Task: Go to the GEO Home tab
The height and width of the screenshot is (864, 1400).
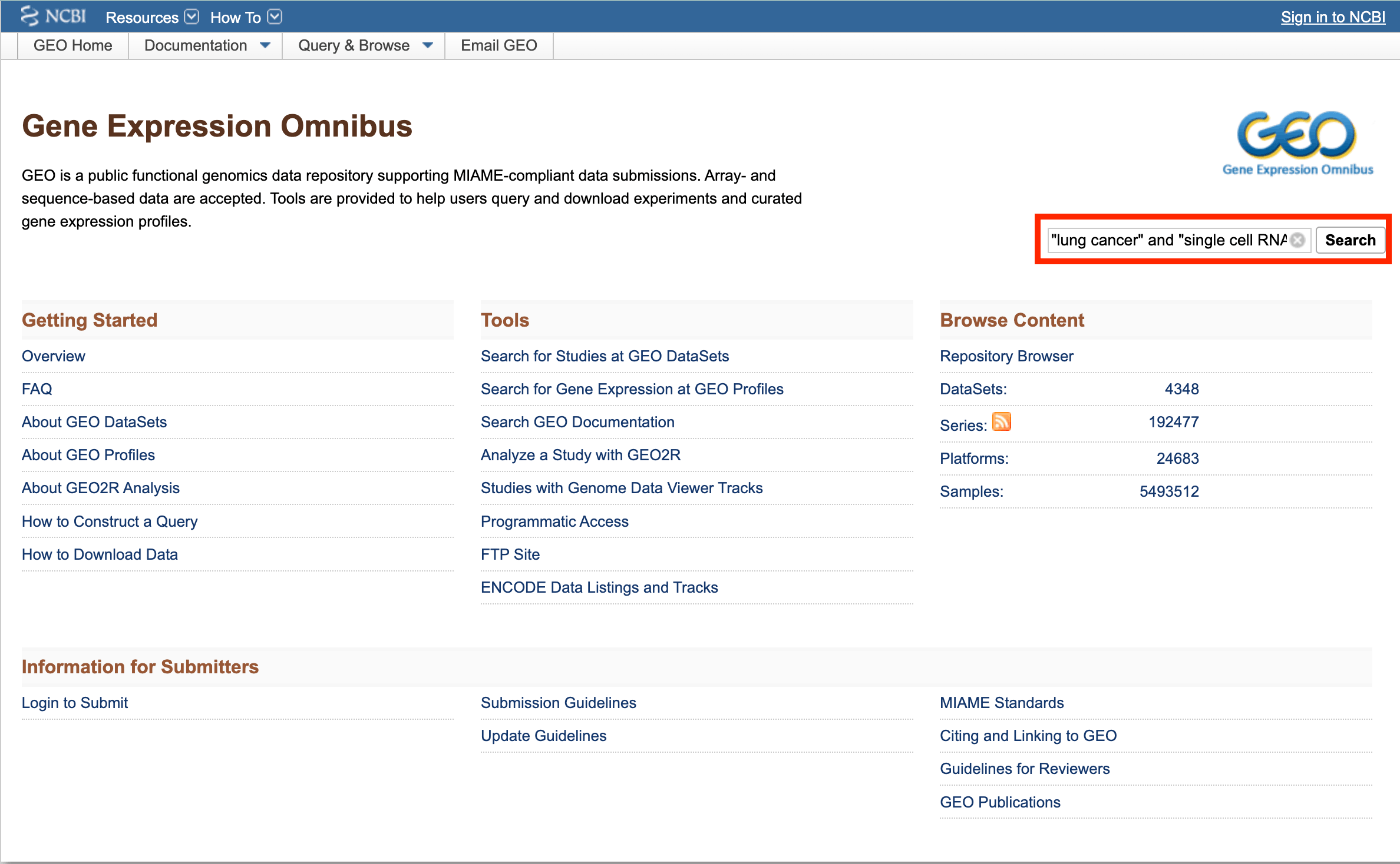Action: (73, 45)
